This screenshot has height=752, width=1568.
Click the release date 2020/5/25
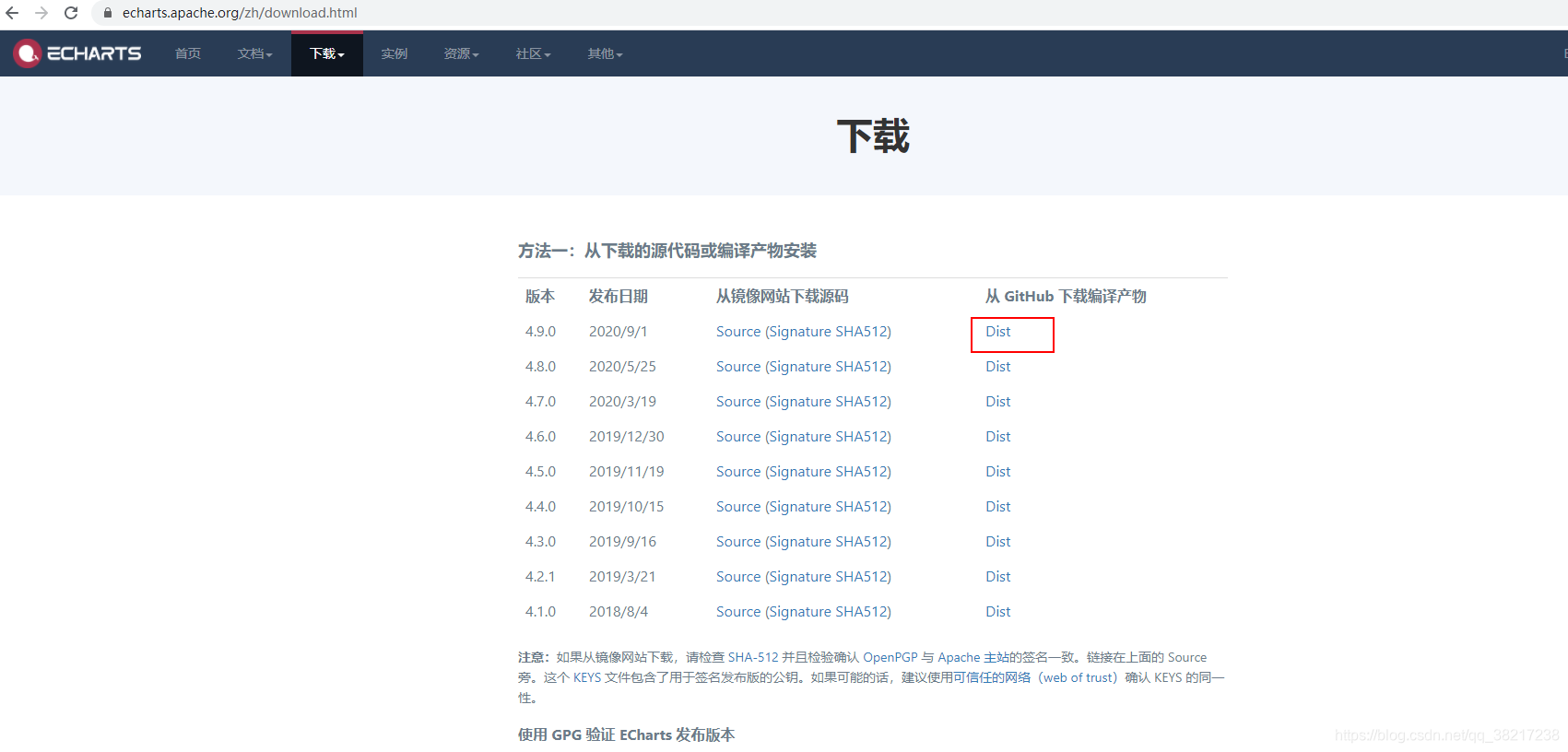click(622, 367)
